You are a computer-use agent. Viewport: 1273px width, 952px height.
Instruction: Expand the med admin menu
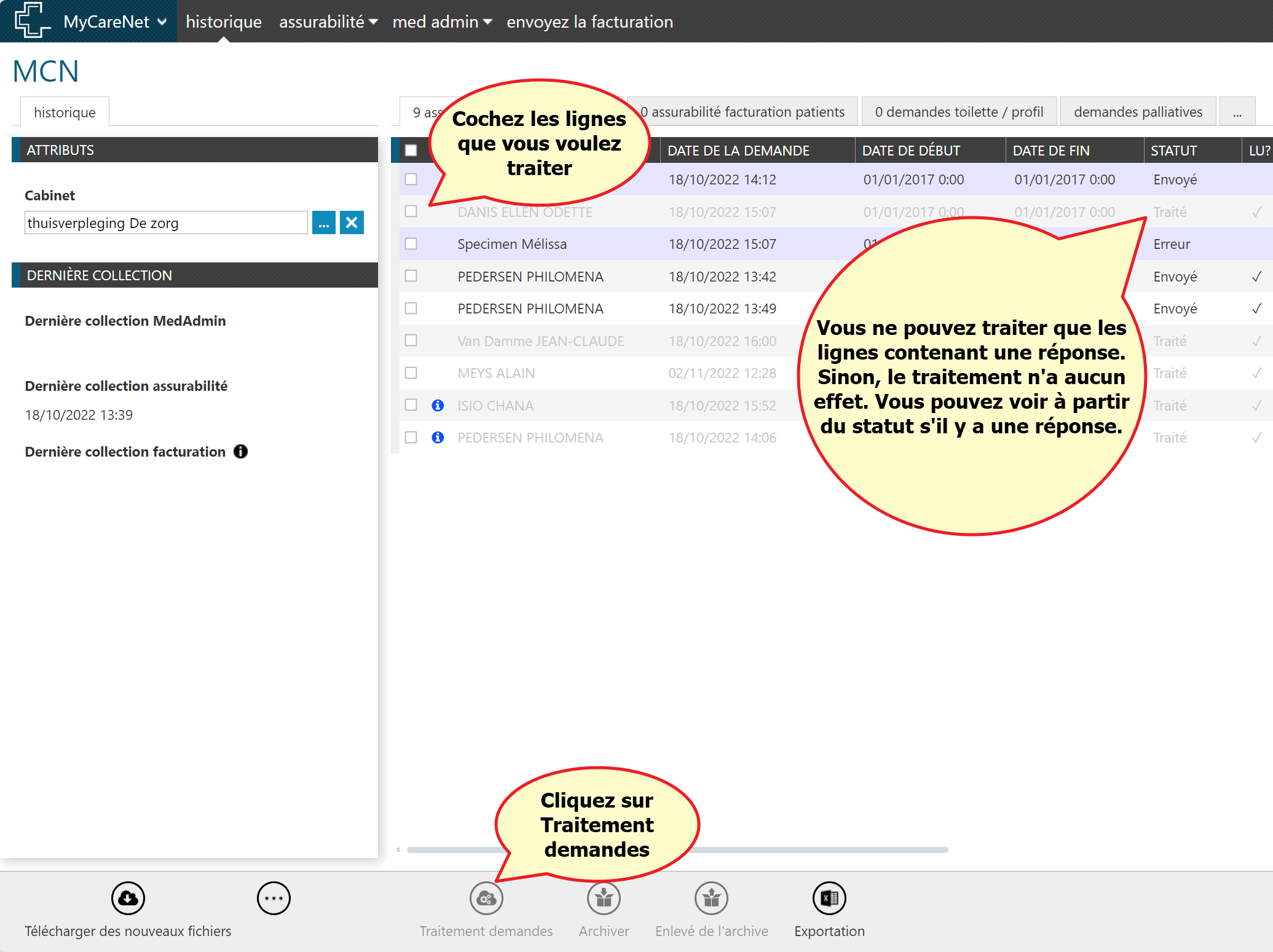(442, 22)
